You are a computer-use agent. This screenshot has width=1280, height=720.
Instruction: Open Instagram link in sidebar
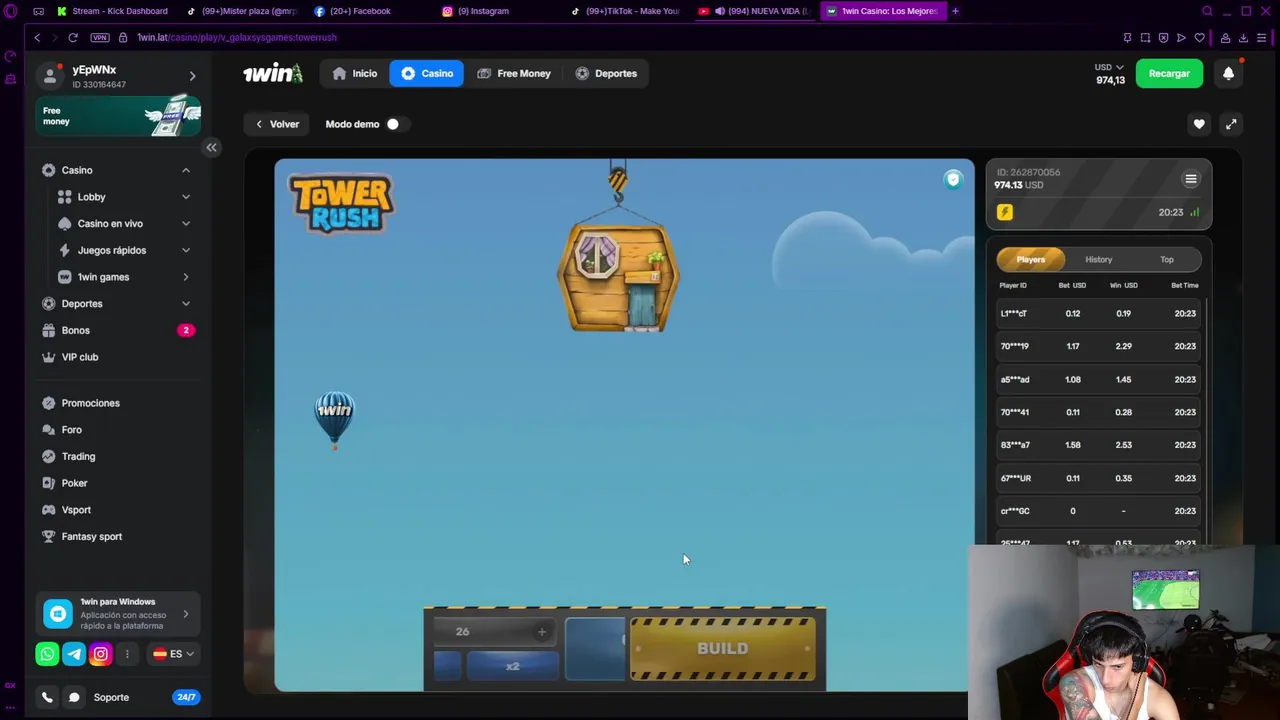coord(100,654)
